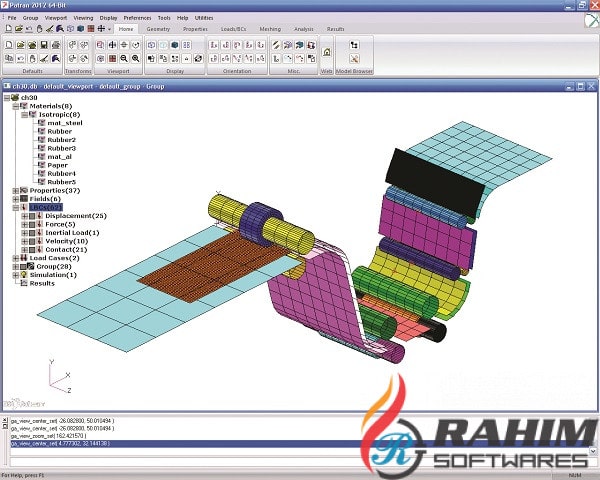600x480 pixels.
Task: Toggle the Displacement(25) checkbox
Action: [32, 216]
